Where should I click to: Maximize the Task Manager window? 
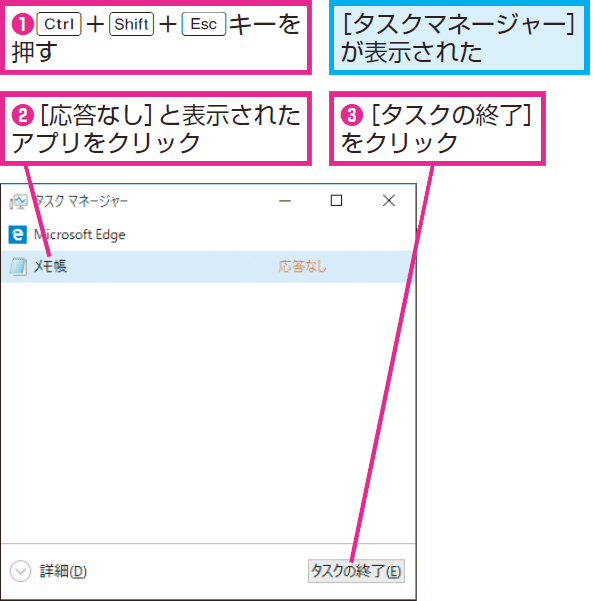pos(336,200)
